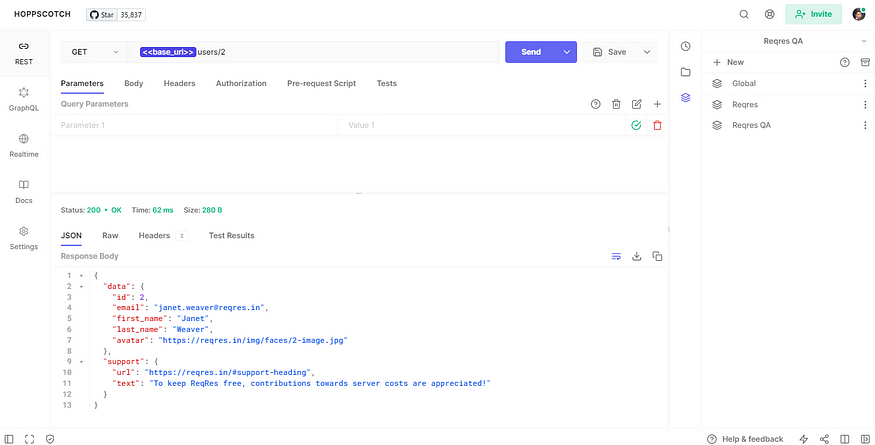Open the response Headers tab
The height and width of the screenshot is (445, 875).
(162, 236)
